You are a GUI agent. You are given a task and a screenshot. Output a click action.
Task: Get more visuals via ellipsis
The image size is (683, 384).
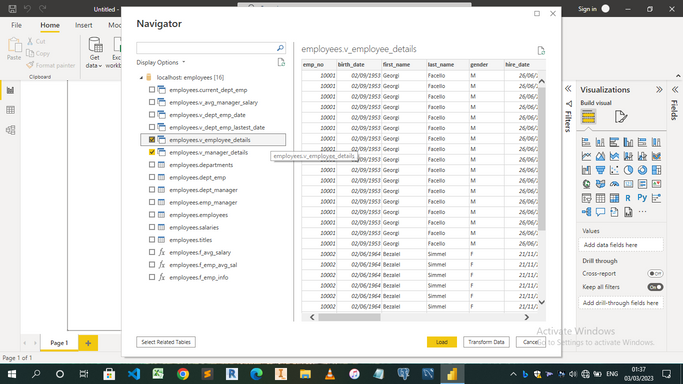[x=642, y=212]
